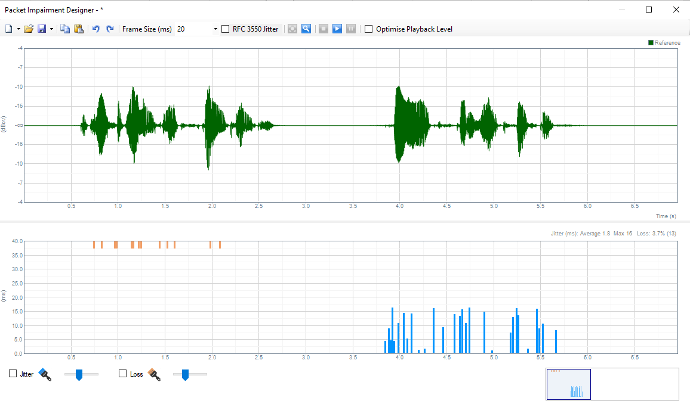
Task: Undo the last edit
Action: [95, 29]
